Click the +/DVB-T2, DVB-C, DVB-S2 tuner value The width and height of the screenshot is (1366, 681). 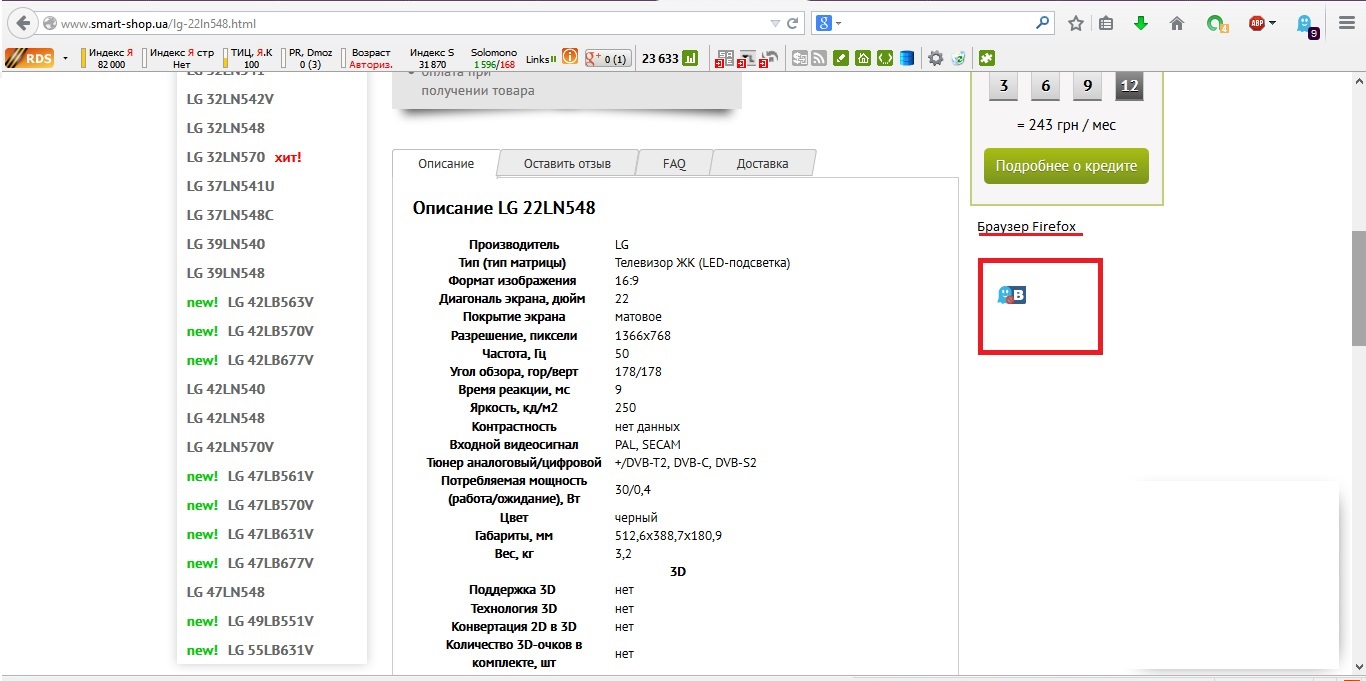(x=686, y=462)
